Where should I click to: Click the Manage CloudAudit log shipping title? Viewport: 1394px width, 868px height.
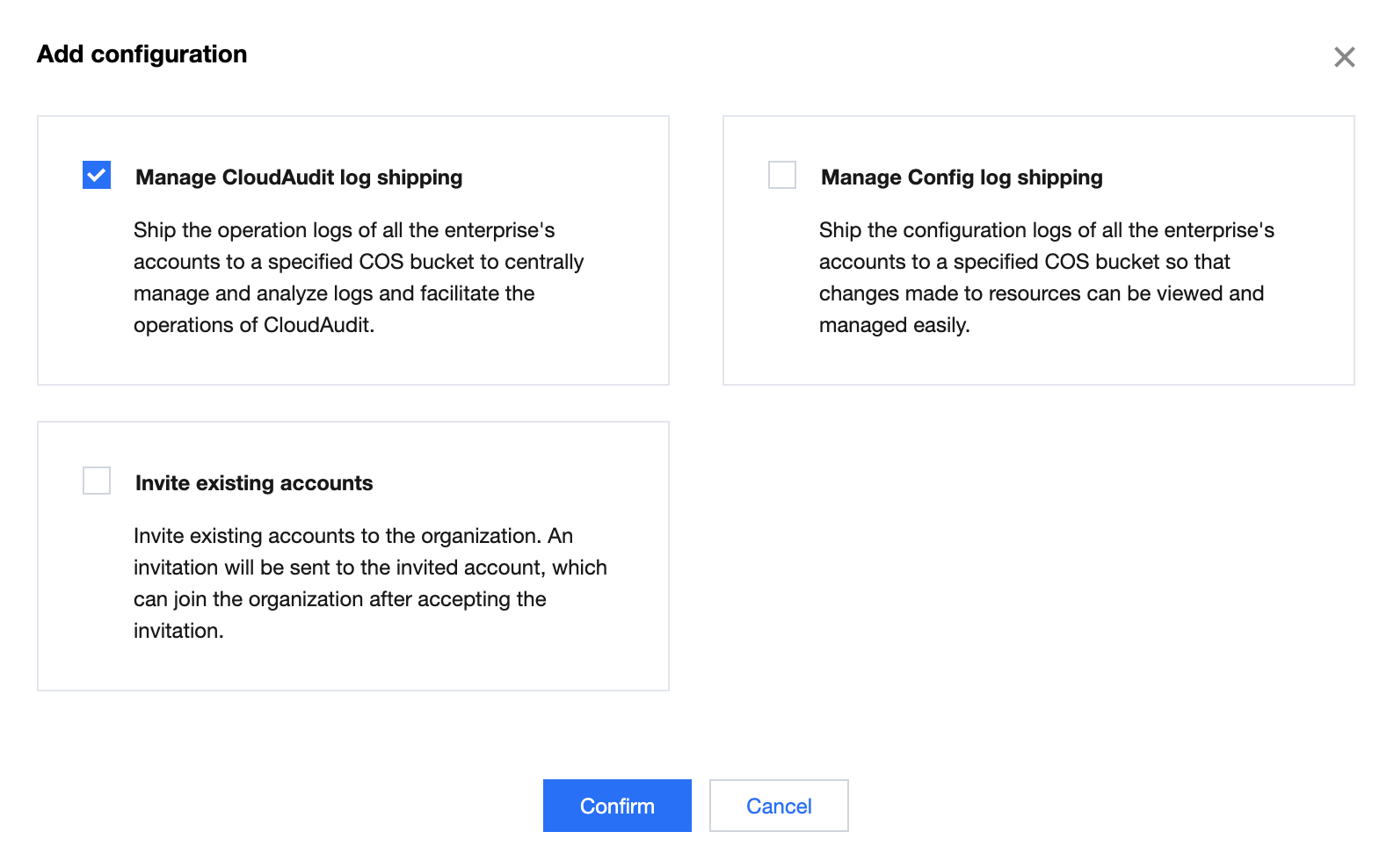pos(299,177)
